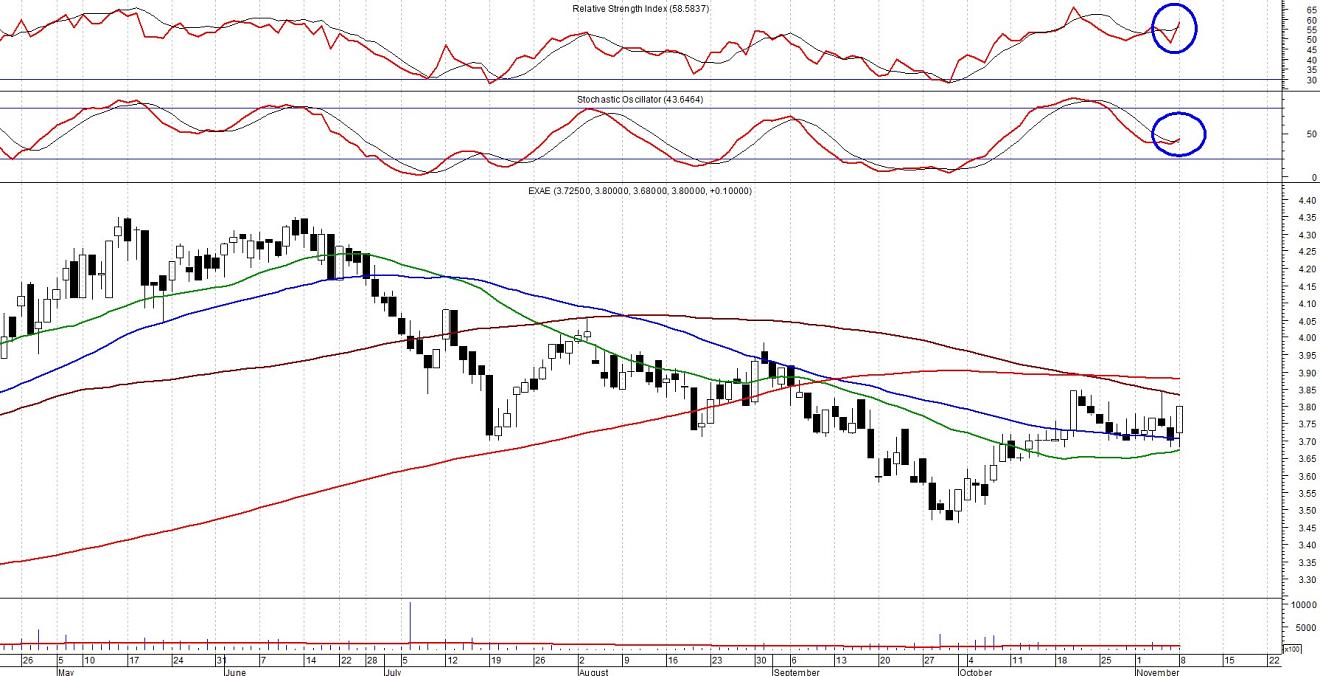Image resolution: width=1320 pixels, height=676 pixels.
Task: Click the July month label on time axis
Action: (x=395, y=672)
